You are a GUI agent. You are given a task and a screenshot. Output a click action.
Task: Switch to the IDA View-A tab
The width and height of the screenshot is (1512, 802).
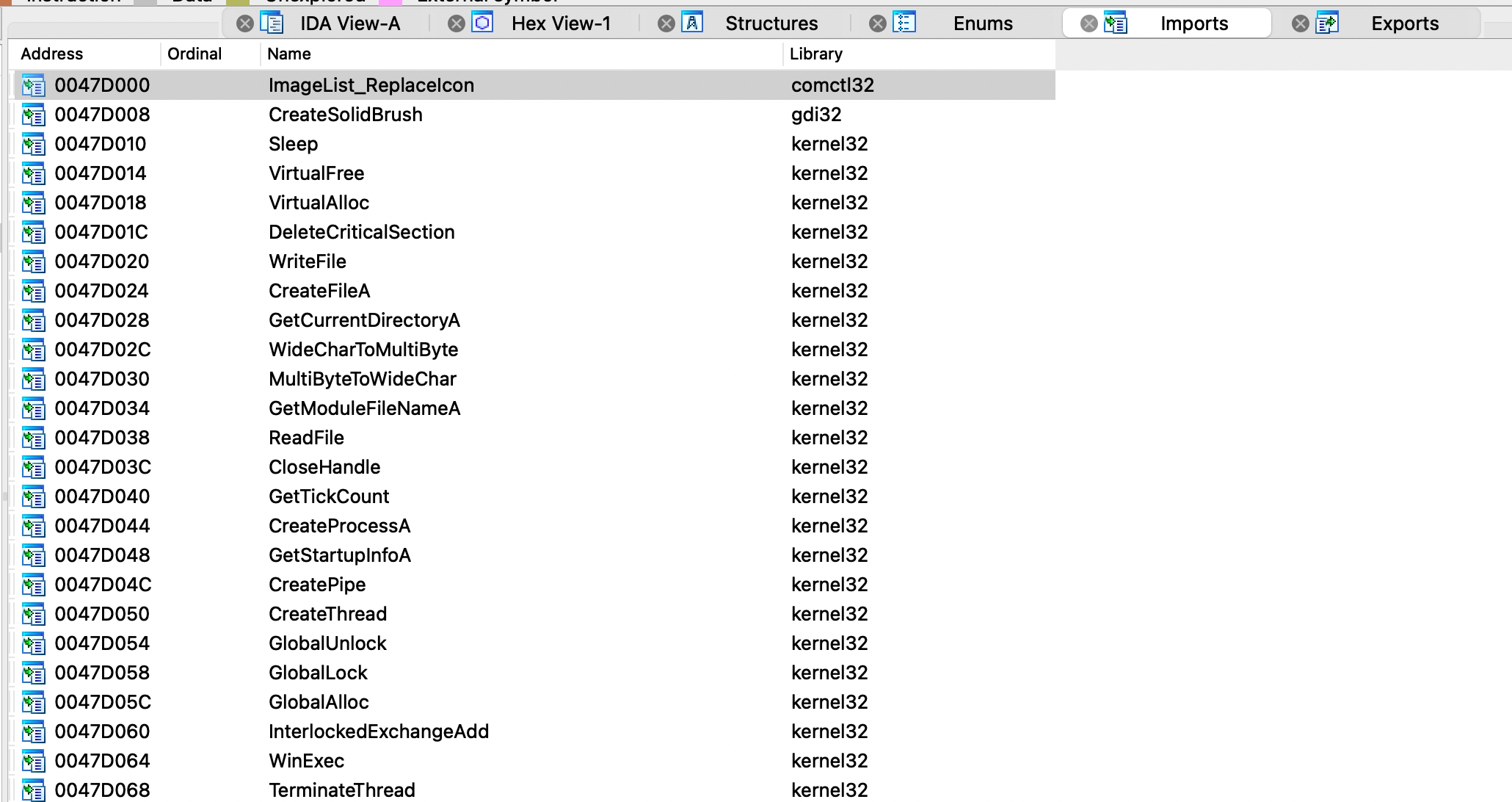(x=349, y=24)
